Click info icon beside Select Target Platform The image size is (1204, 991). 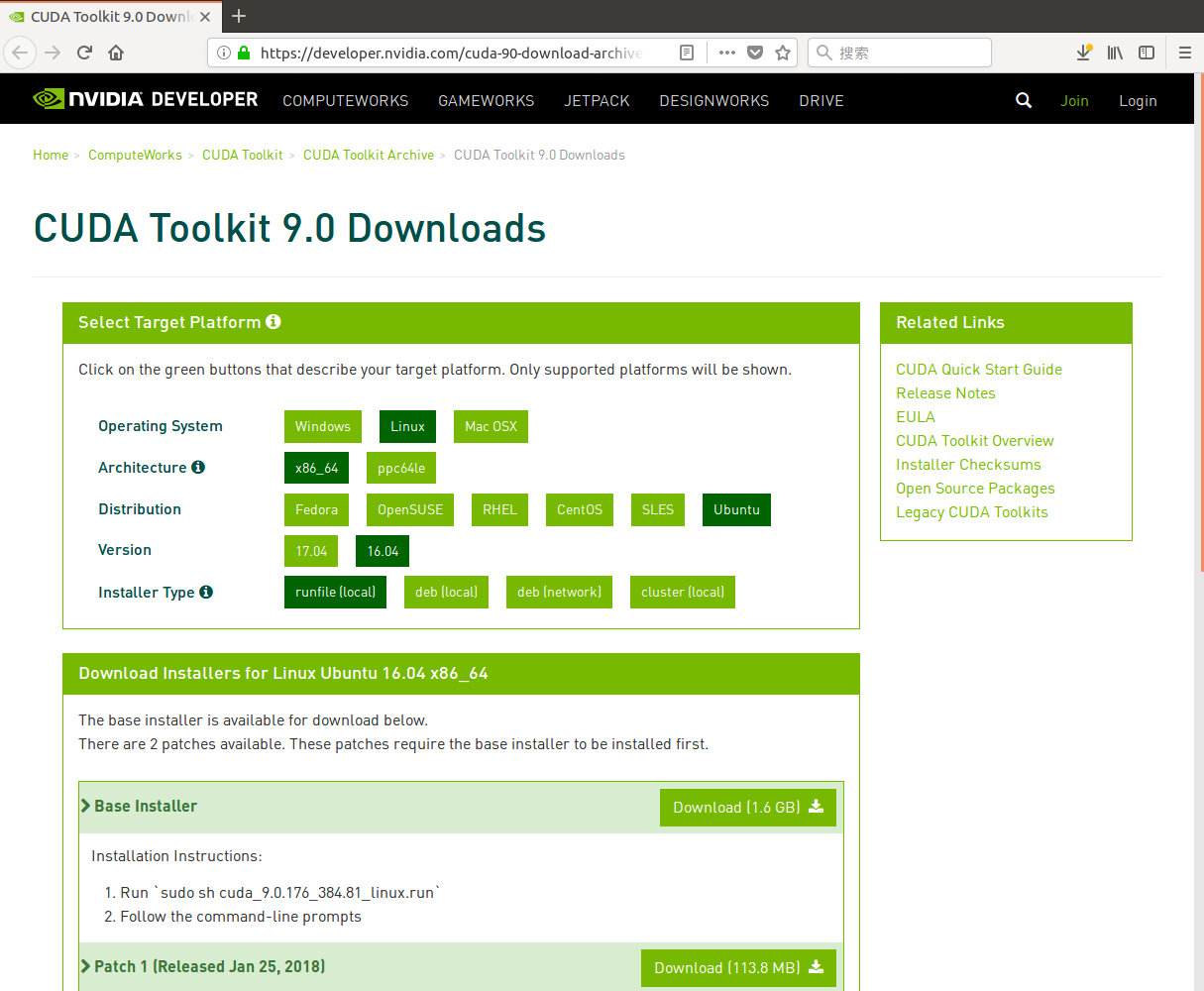tap(274, 321)
